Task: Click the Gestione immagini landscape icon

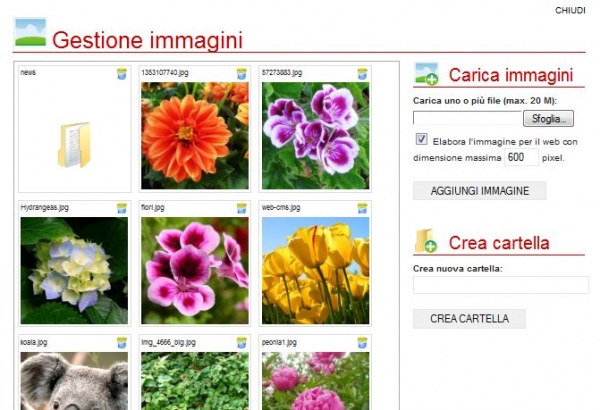Action: [30, 32]
